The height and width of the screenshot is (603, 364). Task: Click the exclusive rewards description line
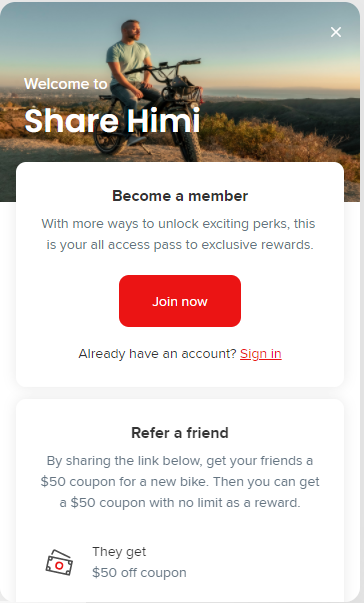(x=180, y=245)
